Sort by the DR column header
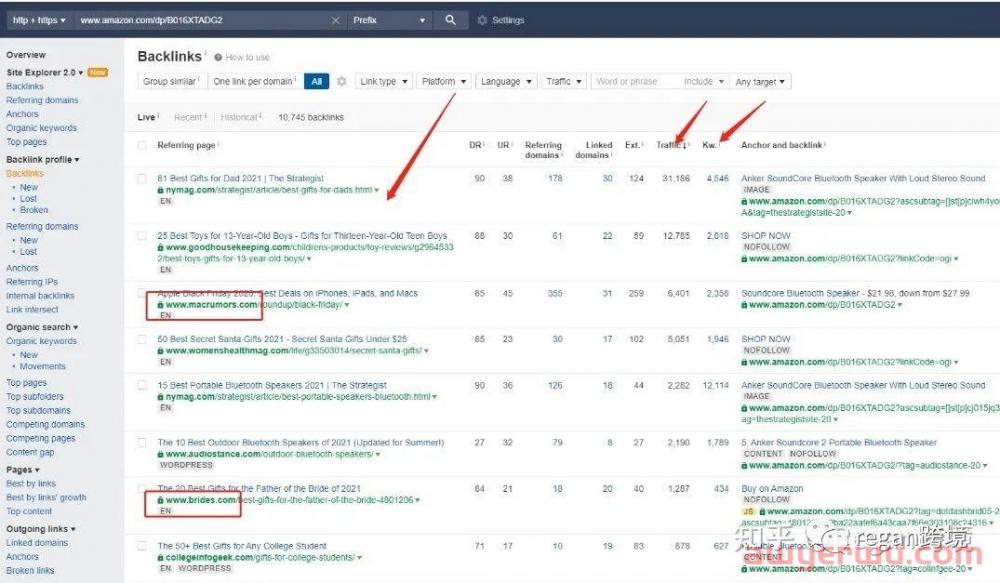Screen dimensions: 1000x583 click(x=476, y=145)
